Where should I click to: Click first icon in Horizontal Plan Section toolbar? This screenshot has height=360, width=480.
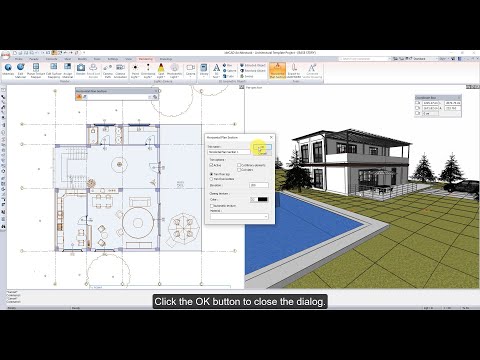click(x=79, y=97)
